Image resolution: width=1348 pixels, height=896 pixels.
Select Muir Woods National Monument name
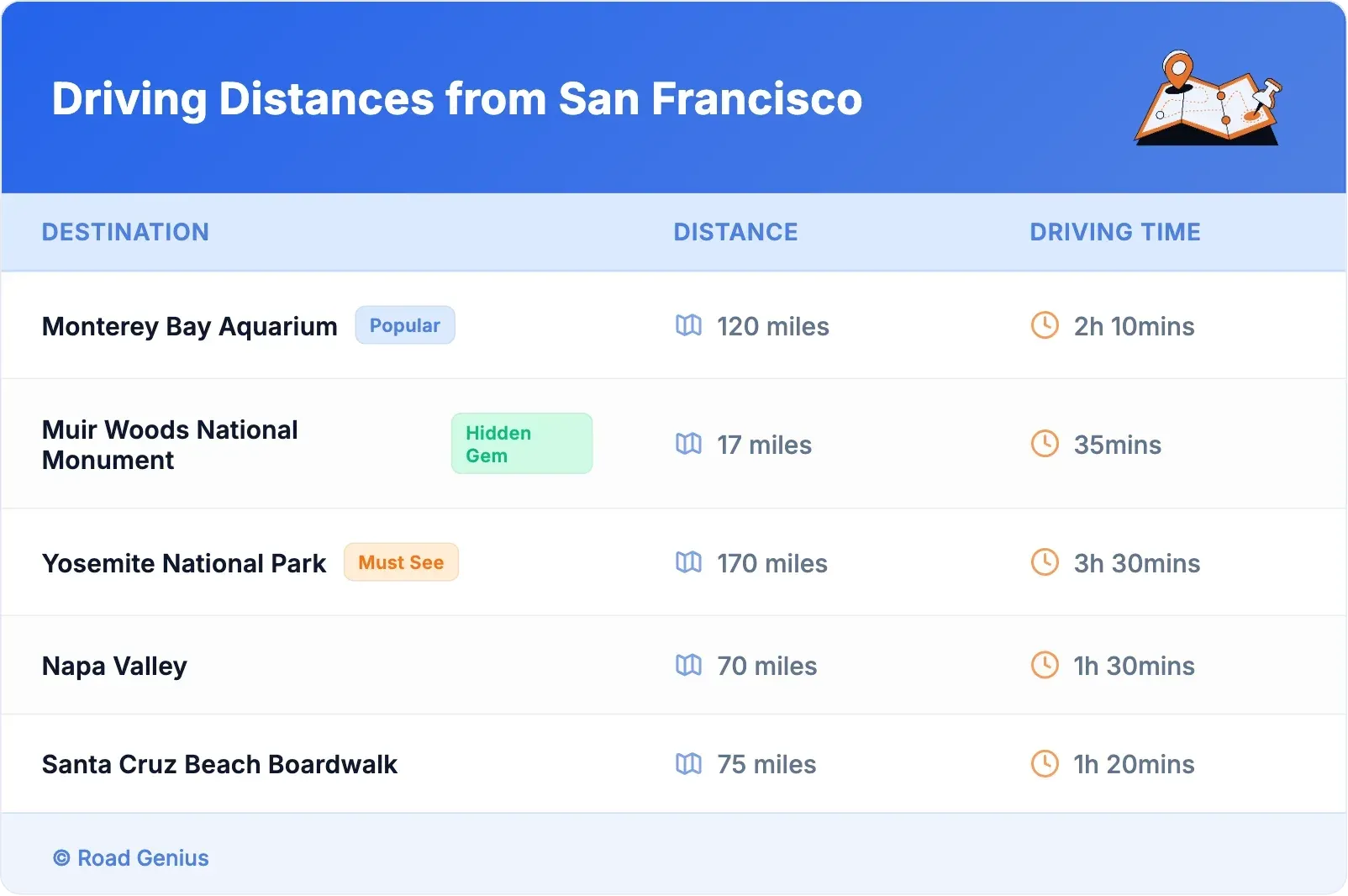[x=170, y=445]
